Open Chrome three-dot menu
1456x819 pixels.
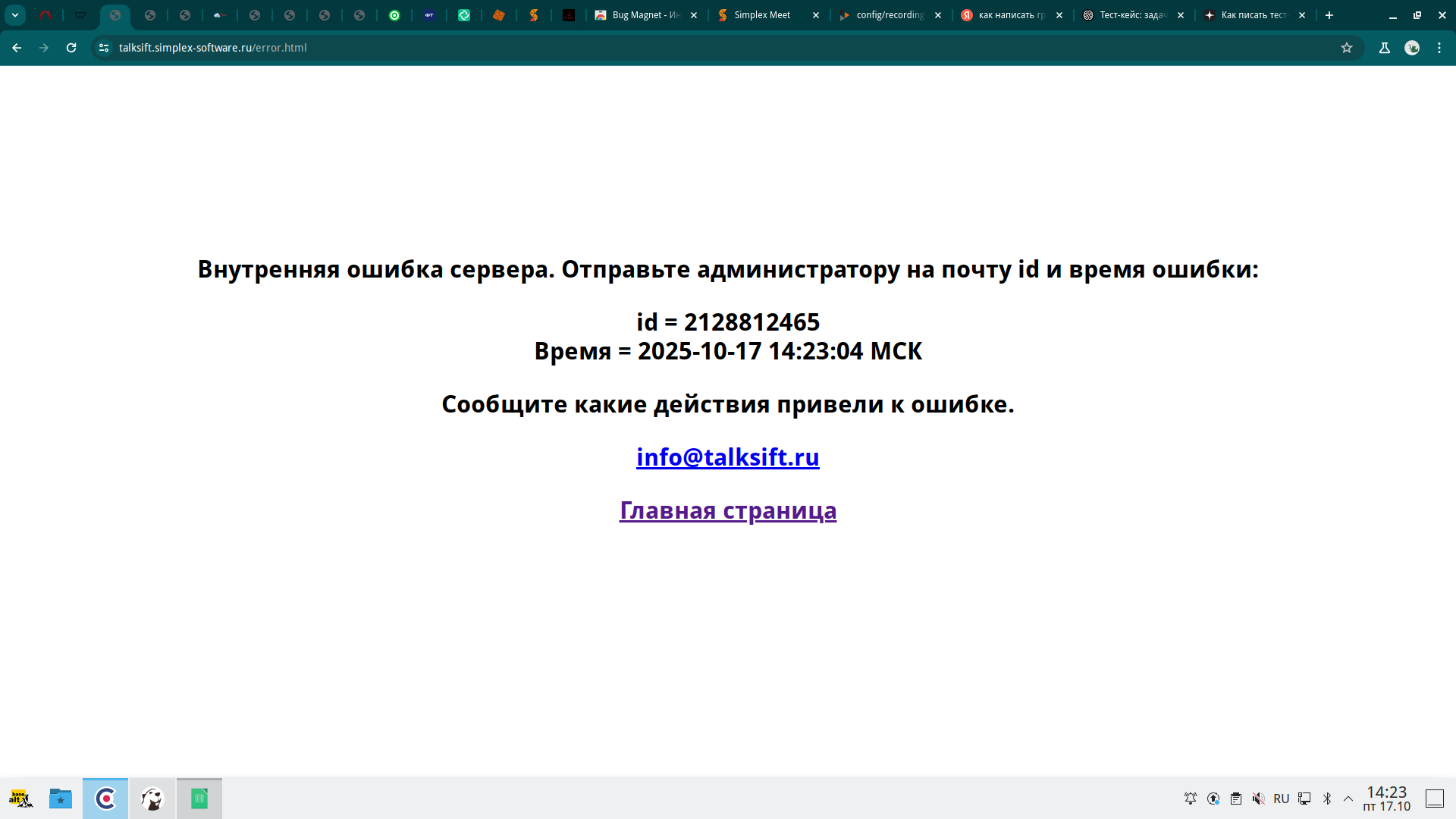pos(1439,48)
